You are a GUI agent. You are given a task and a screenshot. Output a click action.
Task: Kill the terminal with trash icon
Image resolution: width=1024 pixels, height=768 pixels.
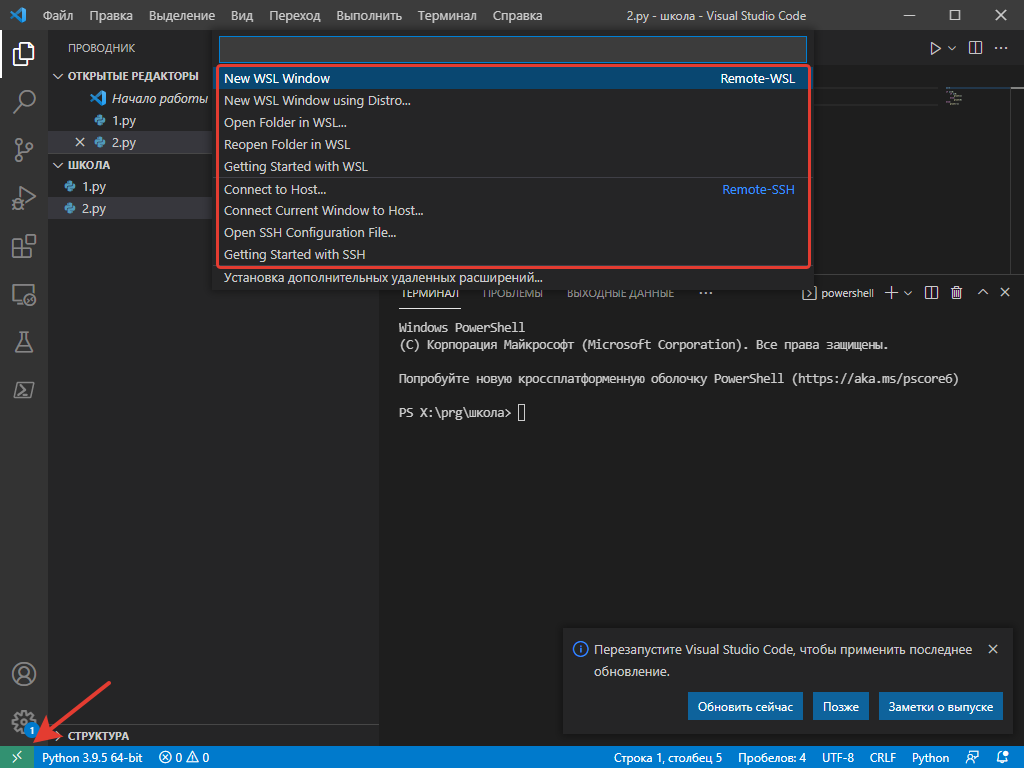tap(956, 293)
